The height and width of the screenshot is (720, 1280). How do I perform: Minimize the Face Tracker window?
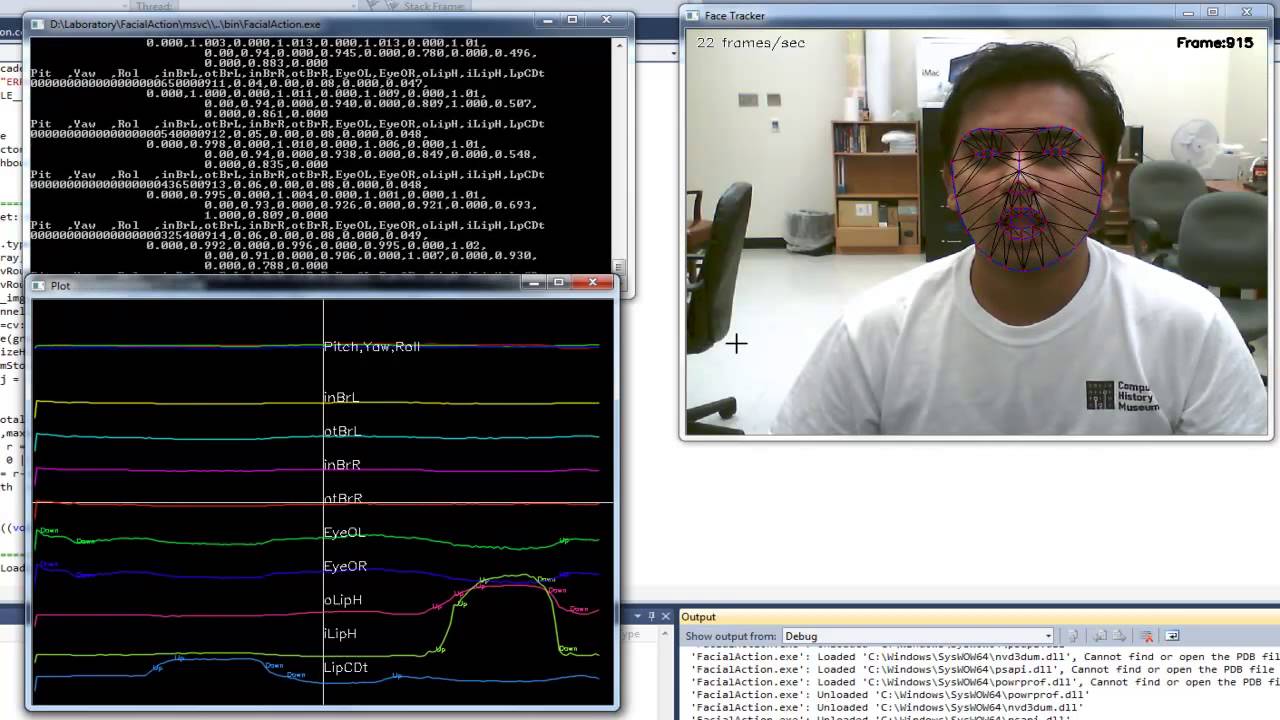click(x=1188, y=13)
